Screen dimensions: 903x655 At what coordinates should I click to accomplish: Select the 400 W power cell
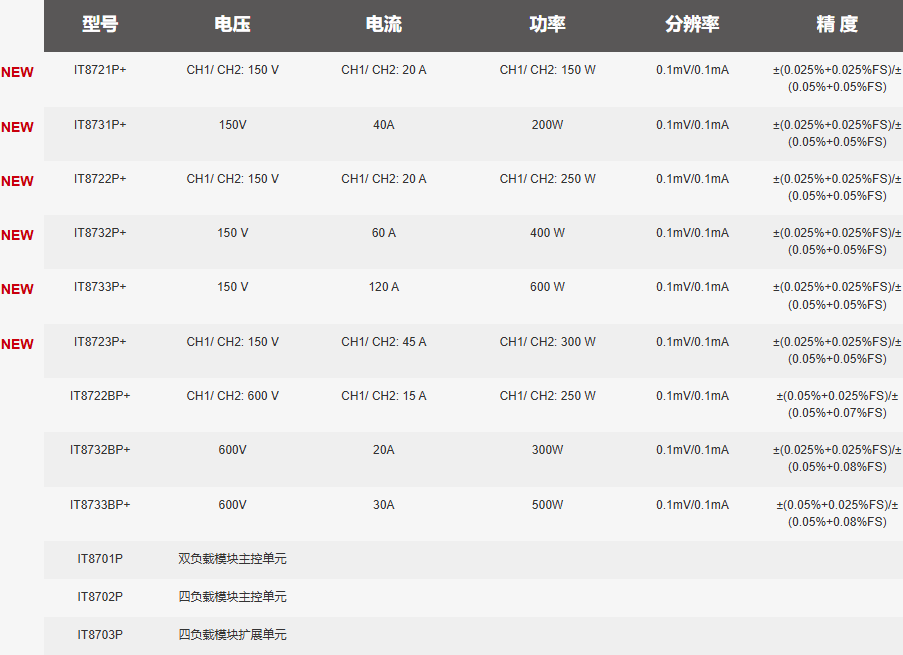pyautogui.click(x=547, y=233)
